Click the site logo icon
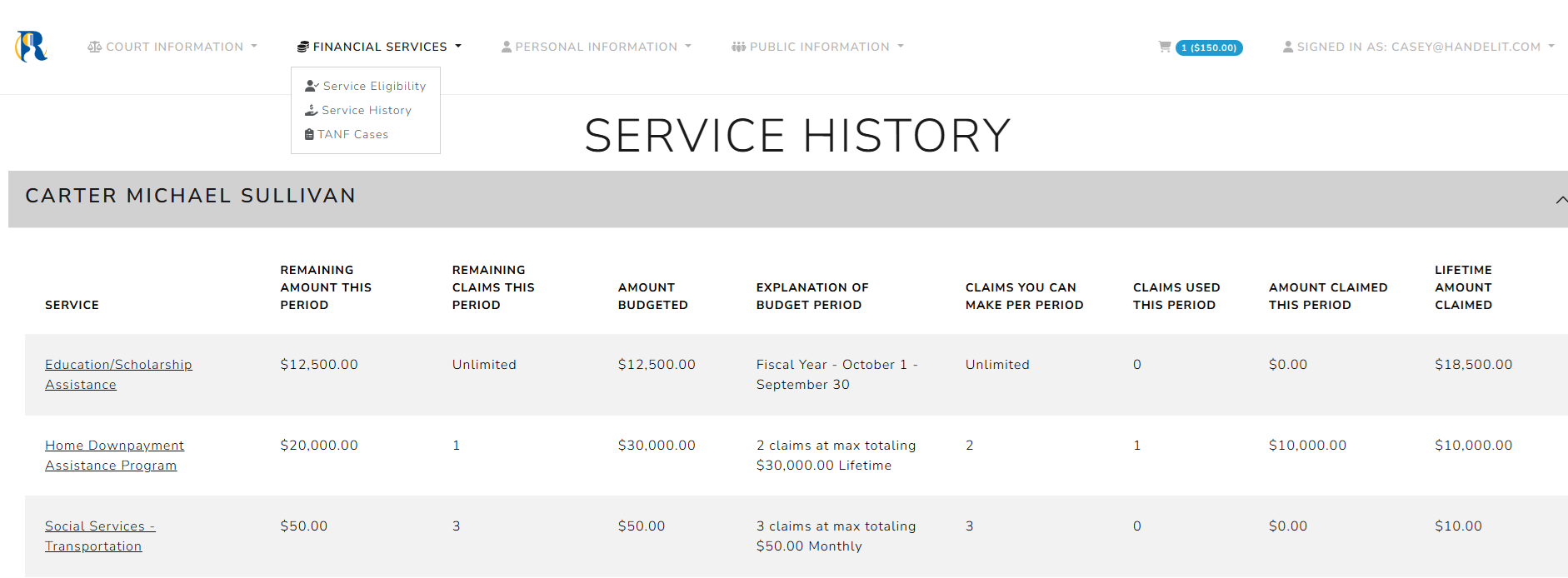 [x=32, y=47]
